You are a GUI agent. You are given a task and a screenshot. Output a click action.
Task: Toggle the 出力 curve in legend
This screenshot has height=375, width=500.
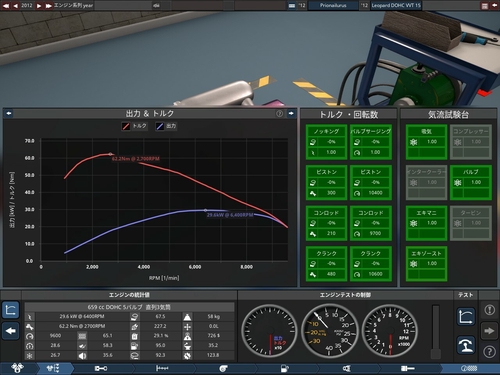(166, 126)
